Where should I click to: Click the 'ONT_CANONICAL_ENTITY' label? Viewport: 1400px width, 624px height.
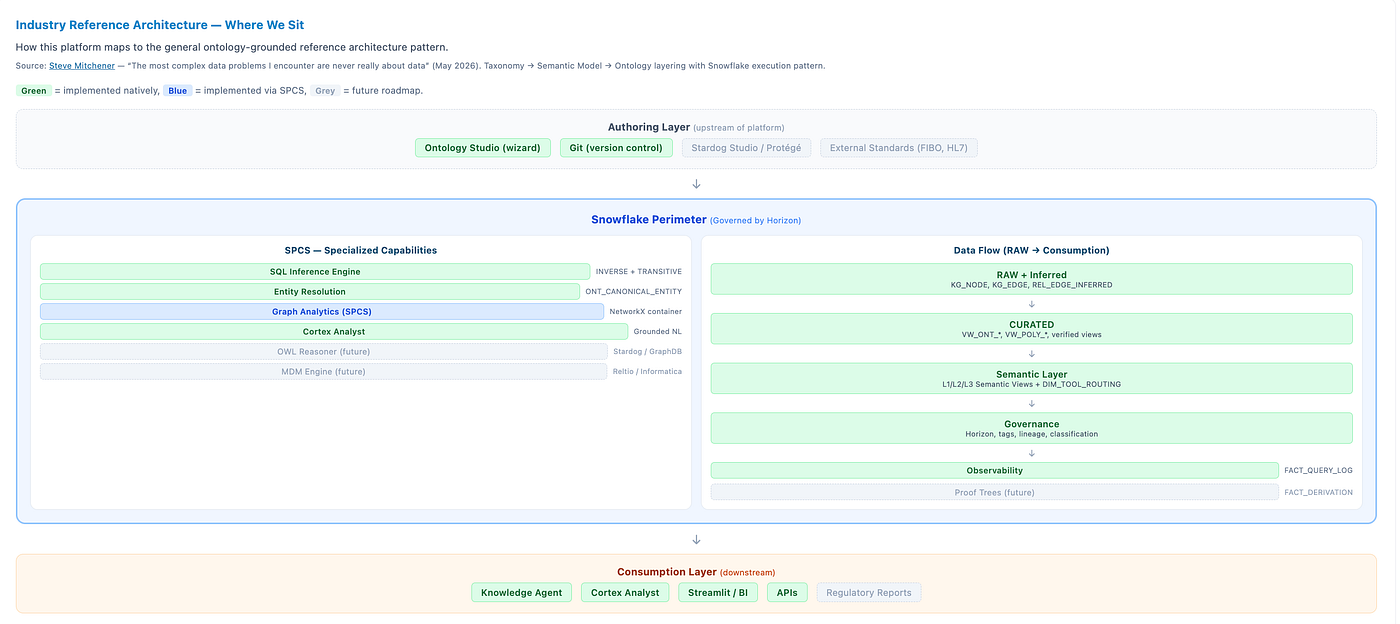[x=634, y=292]
